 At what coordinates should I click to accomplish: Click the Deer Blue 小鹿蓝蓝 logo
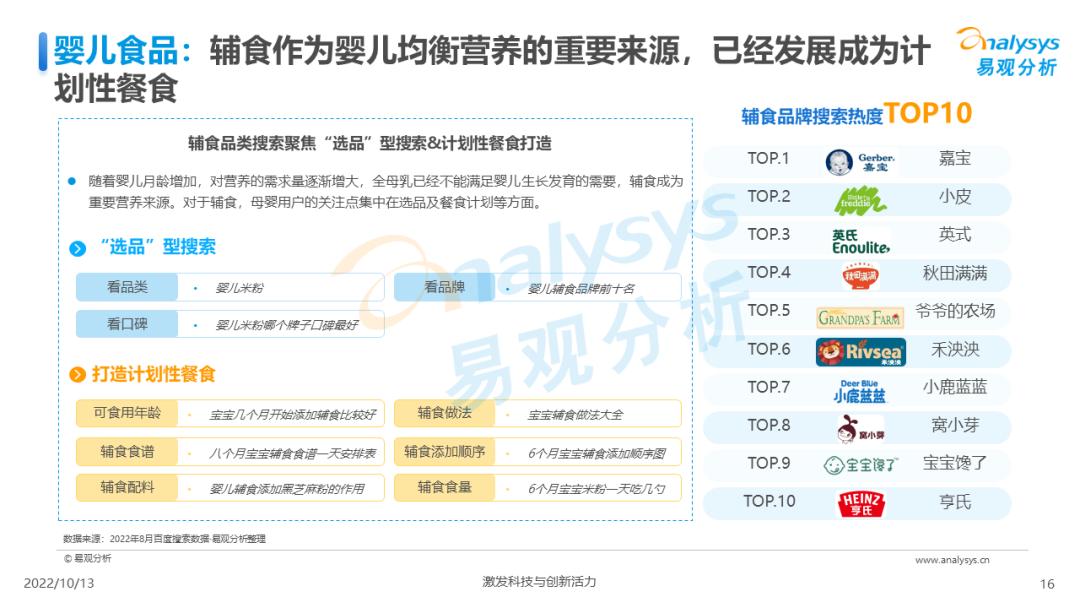pos(860,391)
